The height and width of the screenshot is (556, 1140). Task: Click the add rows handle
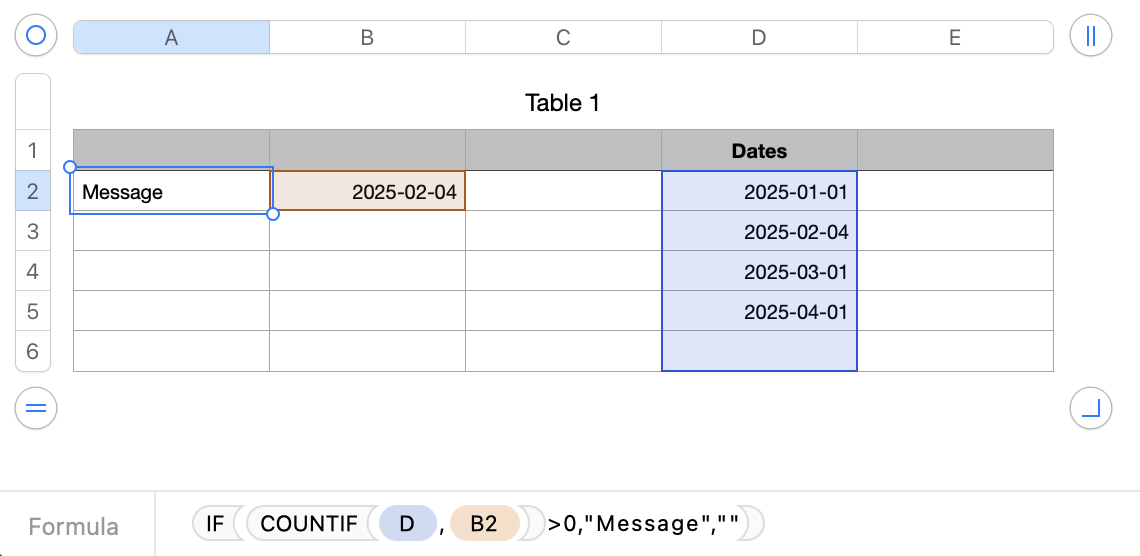36,408
